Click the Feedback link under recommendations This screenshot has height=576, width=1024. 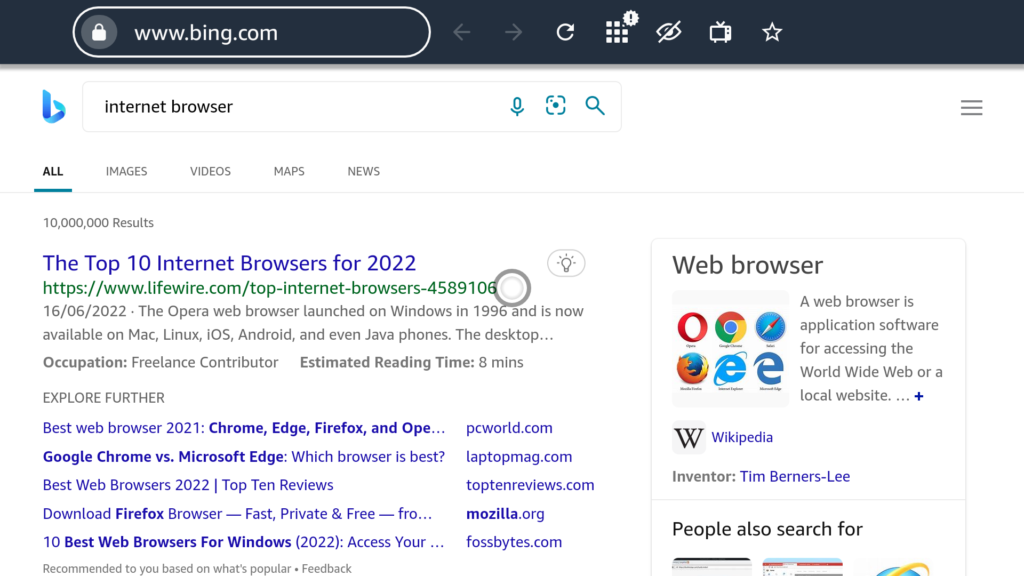tap(327, 569)
